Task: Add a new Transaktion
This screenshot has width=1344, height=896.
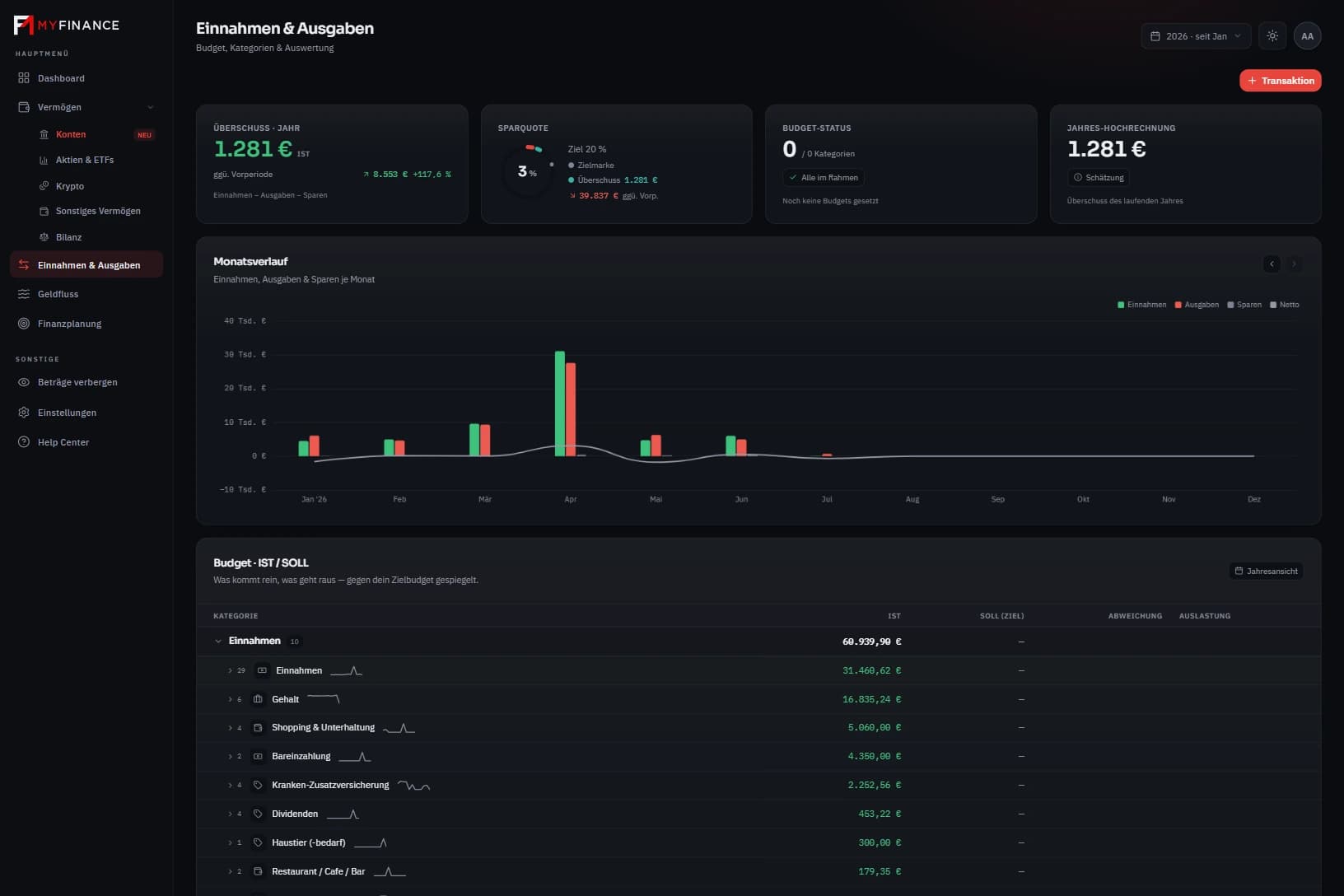Action: click(1281, 81)
